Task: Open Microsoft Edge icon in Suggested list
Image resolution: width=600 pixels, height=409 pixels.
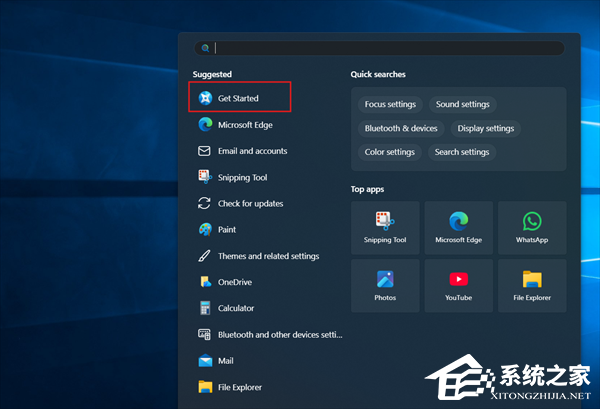Action: coord(205,125)
